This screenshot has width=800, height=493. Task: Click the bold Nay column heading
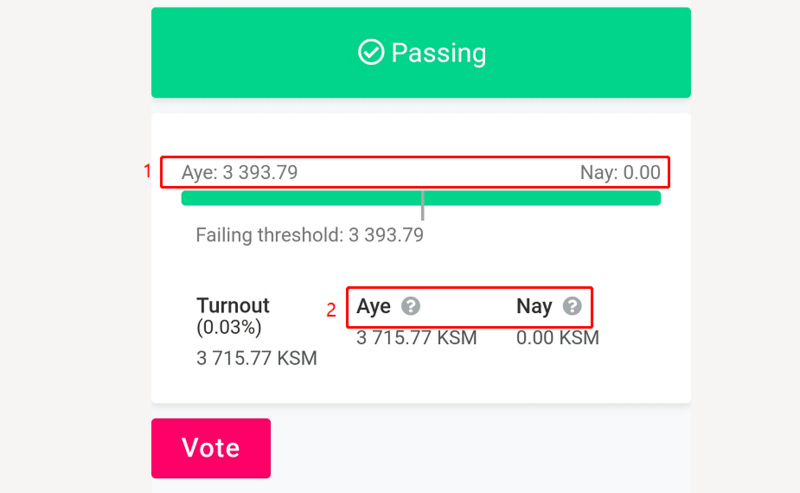click(534, 306)
